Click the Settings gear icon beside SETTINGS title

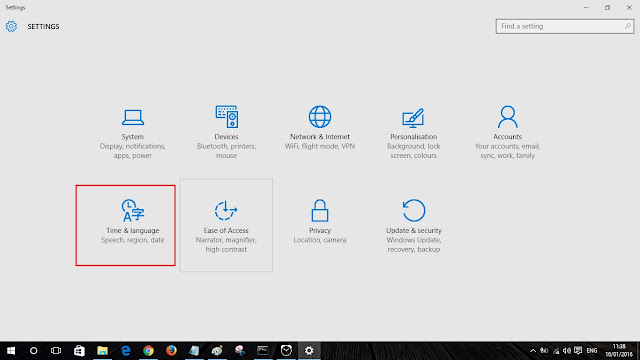(11, 27)
